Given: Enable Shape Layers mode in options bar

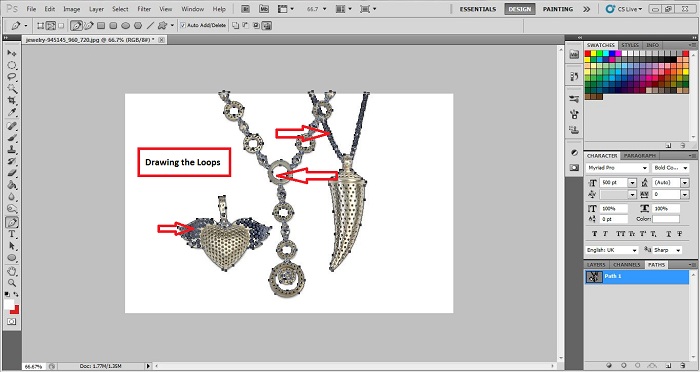Looking at the screenshot, I should click(x=41, y=25).
